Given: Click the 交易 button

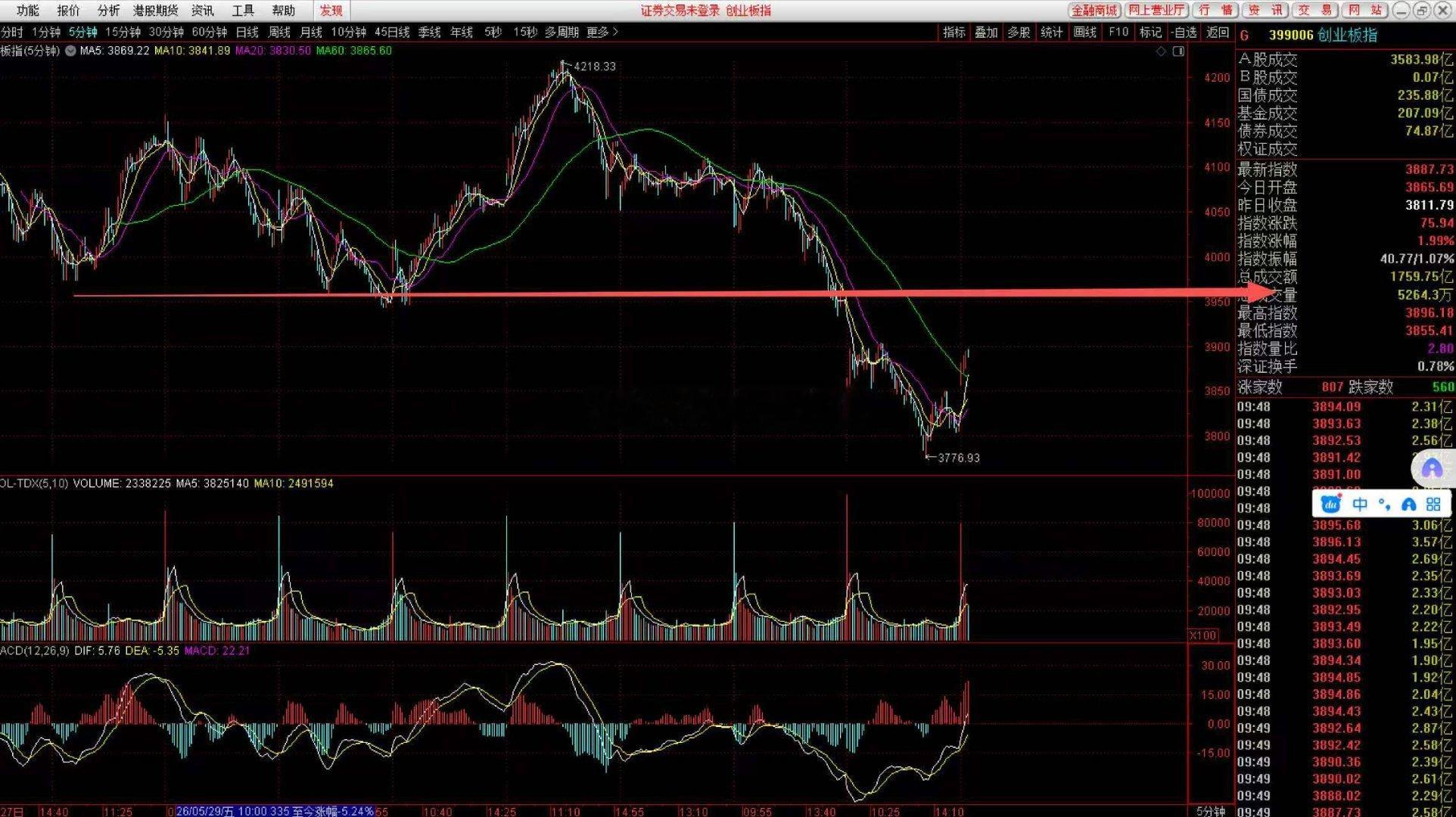Looking at the screenshot, I should (x=1315, y=11).
